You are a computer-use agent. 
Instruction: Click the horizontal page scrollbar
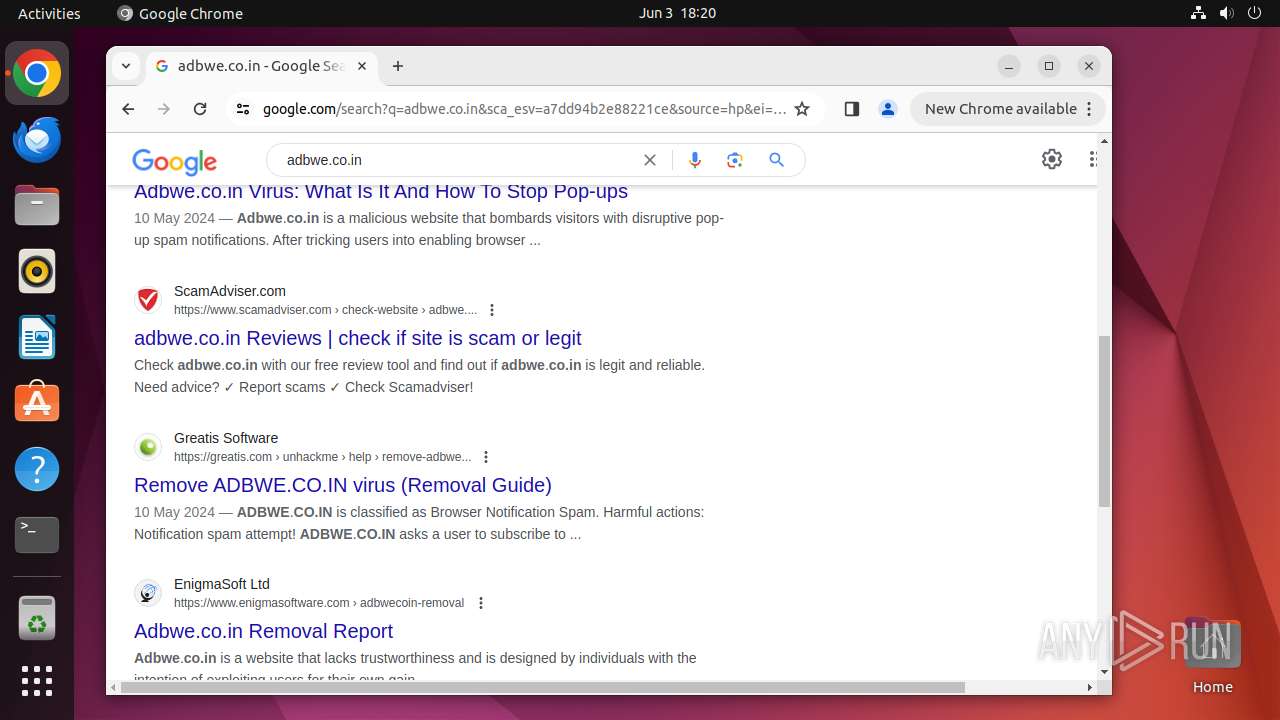tap(541, 687)
